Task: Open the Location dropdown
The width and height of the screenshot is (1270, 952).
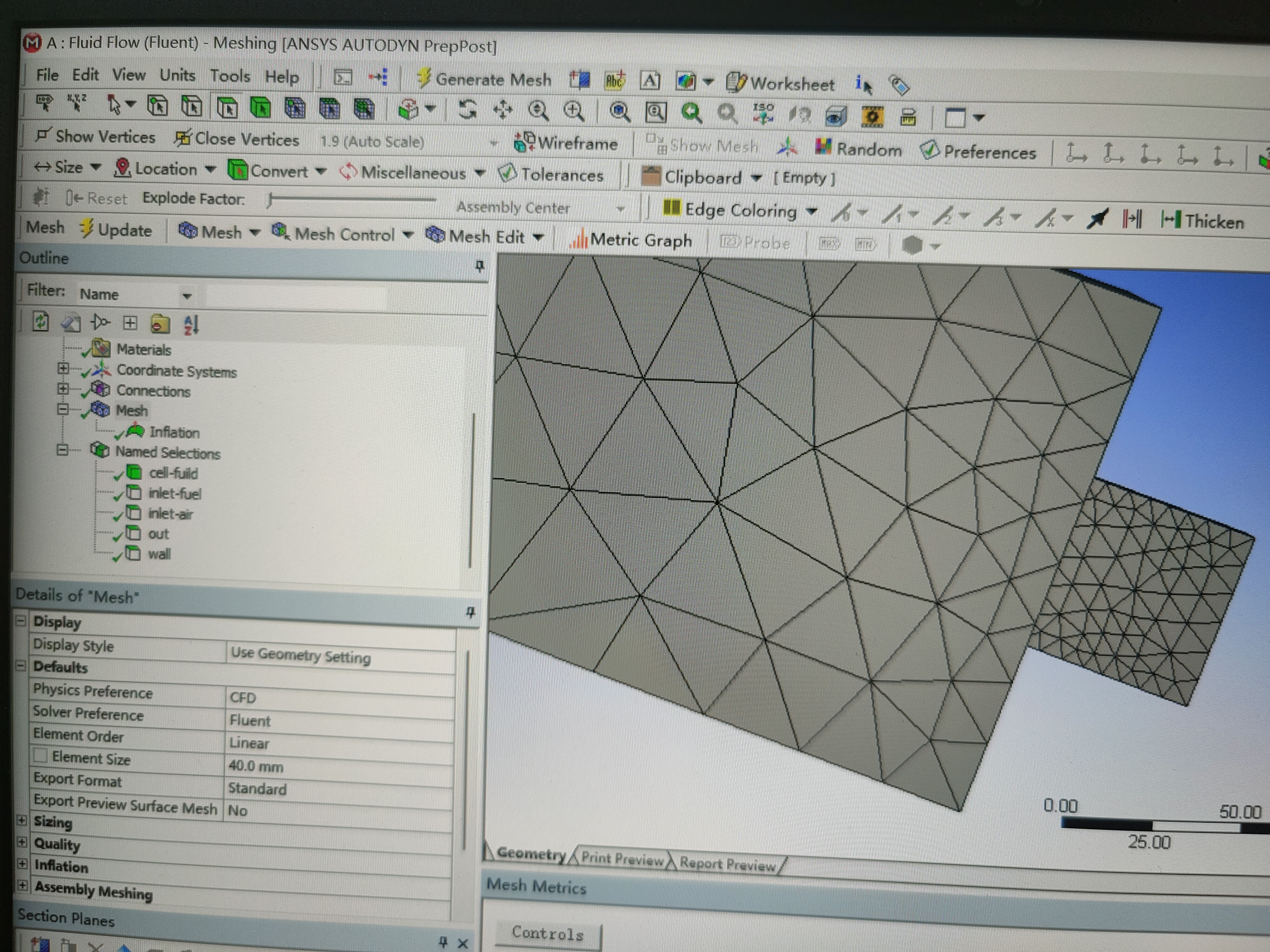Action: pos(165,169)
